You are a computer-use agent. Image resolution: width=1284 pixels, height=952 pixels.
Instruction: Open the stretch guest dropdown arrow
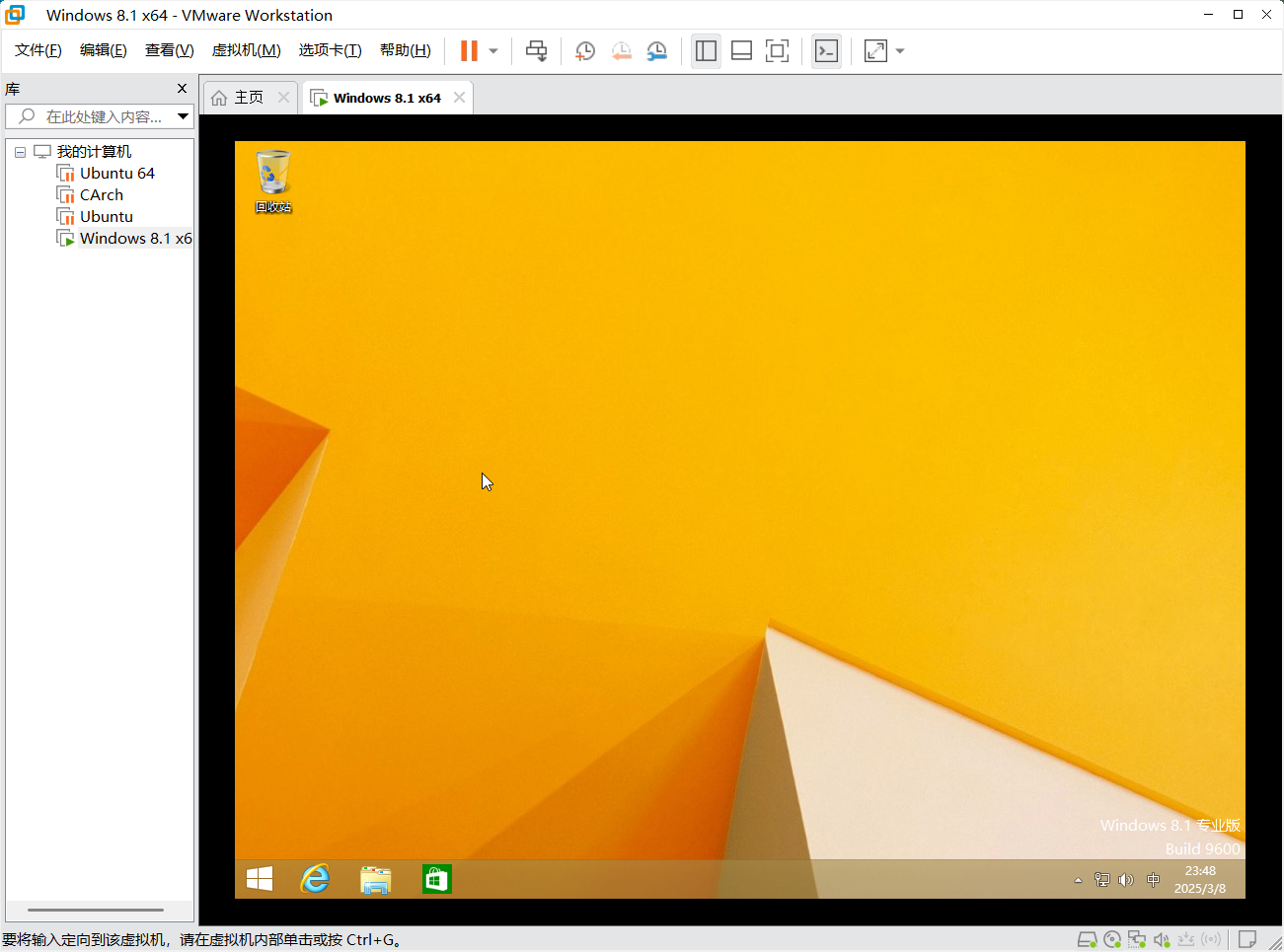point(900,51)
